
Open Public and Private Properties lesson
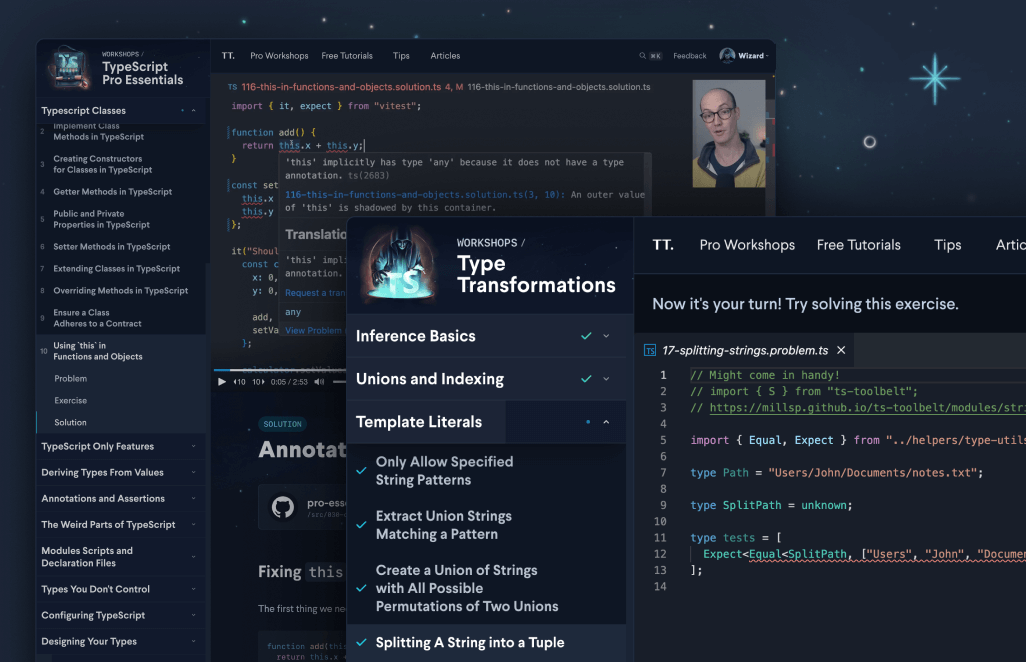pos(101,219)
